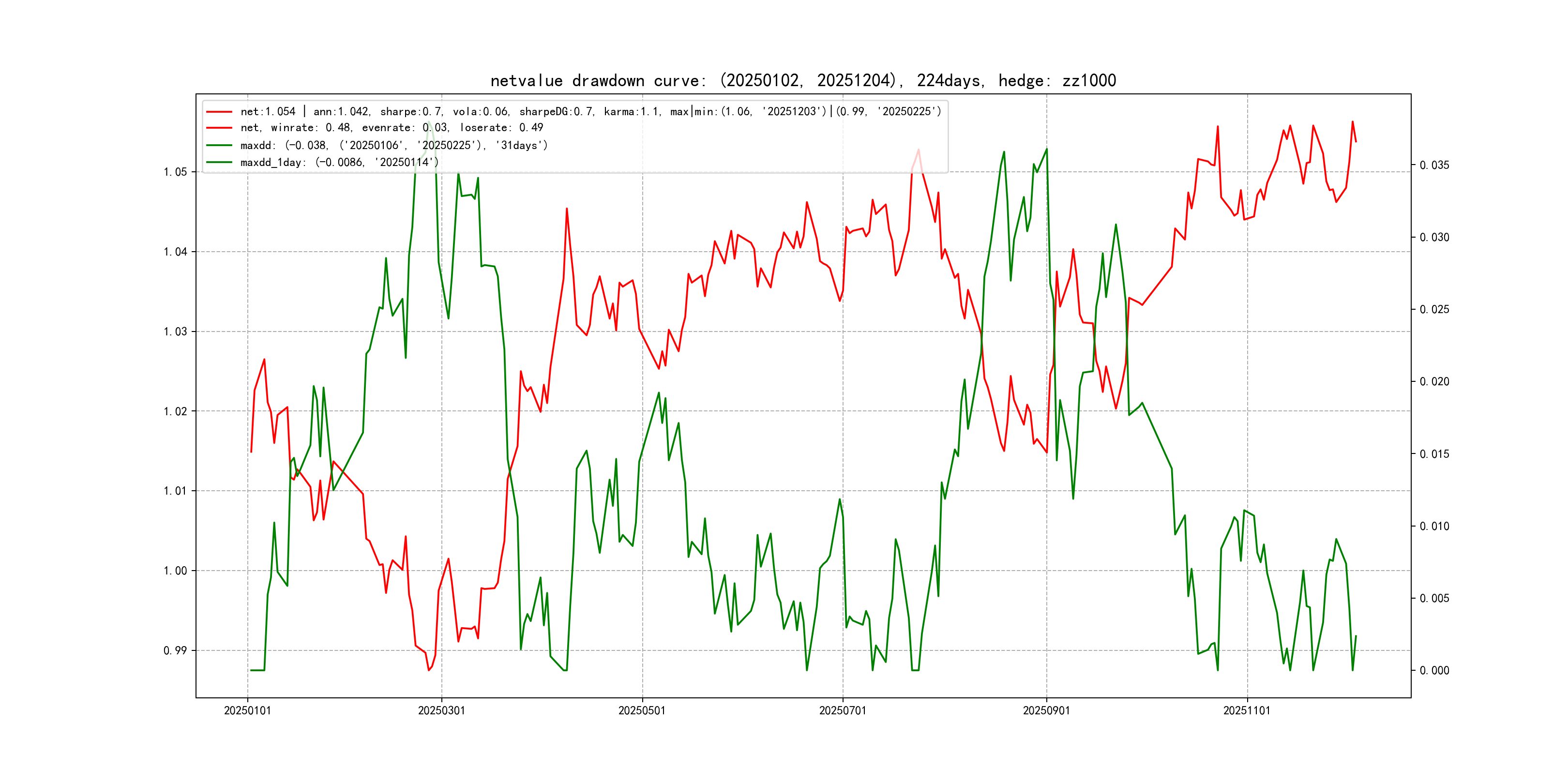Click the 0.99 left axis tick label
Image resolution: width=1568 pixels, height=784 pixels.
[175, 651]
